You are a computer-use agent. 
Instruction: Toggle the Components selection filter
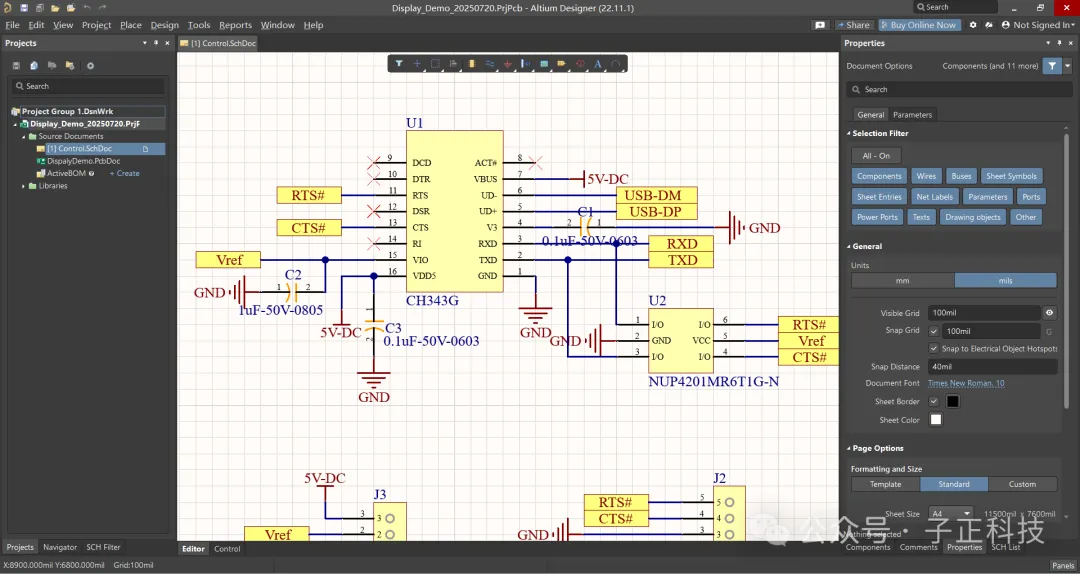879,176
